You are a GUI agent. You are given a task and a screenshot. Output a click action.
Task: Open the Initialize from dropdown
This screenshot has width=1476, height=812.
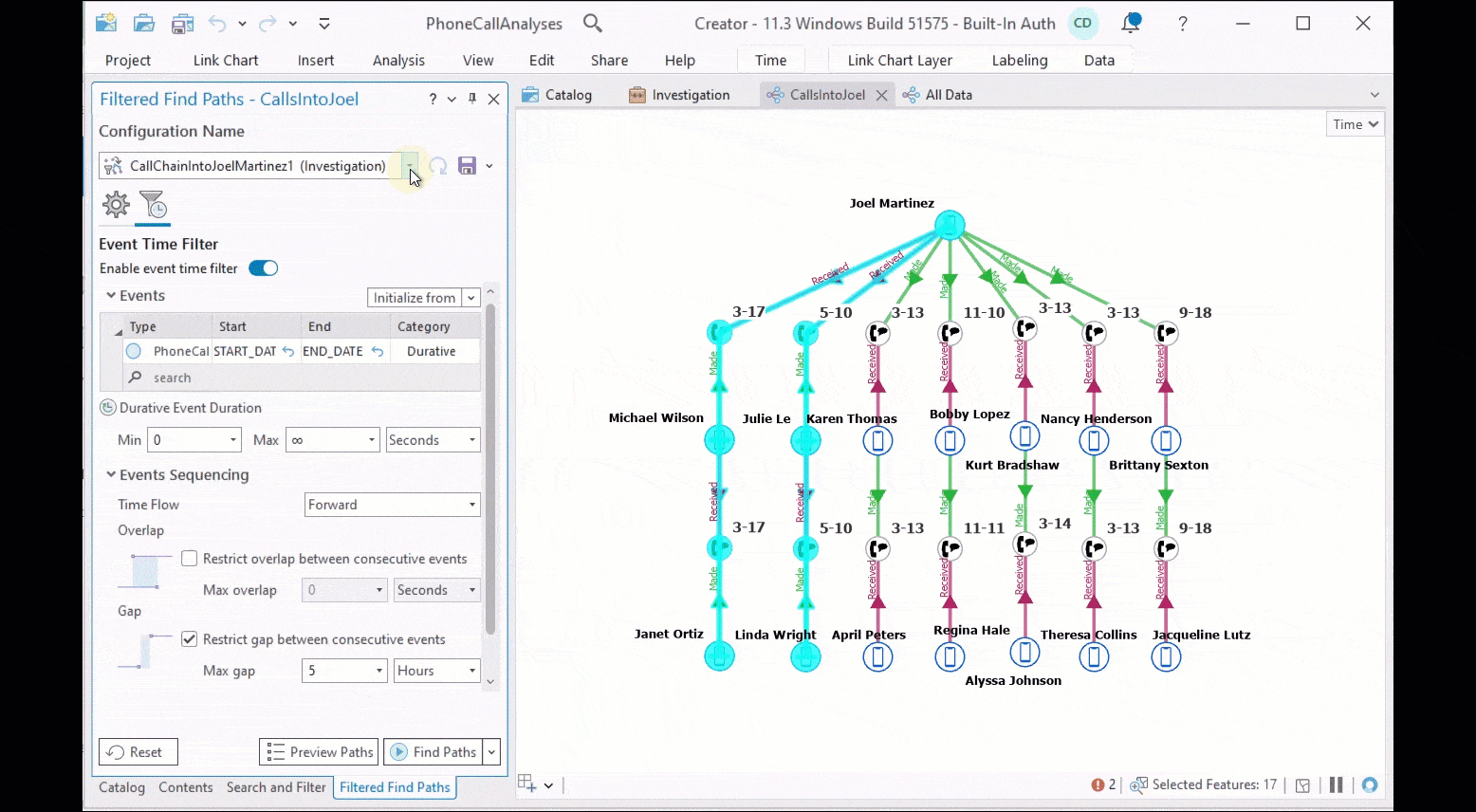[470, 298]
